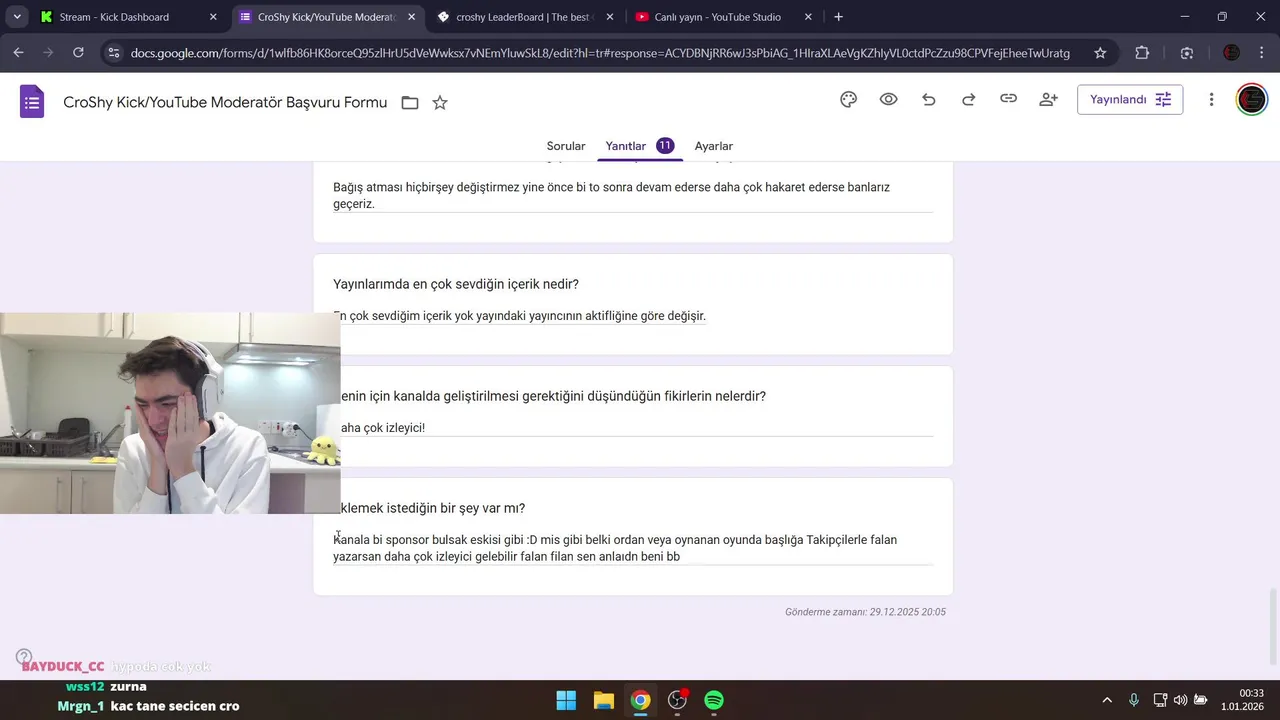The height and width of the screenshot is (720, 1280).
Task: Switch to Stream - Kick Dashboard tab
Action: (x=129, y=17)
